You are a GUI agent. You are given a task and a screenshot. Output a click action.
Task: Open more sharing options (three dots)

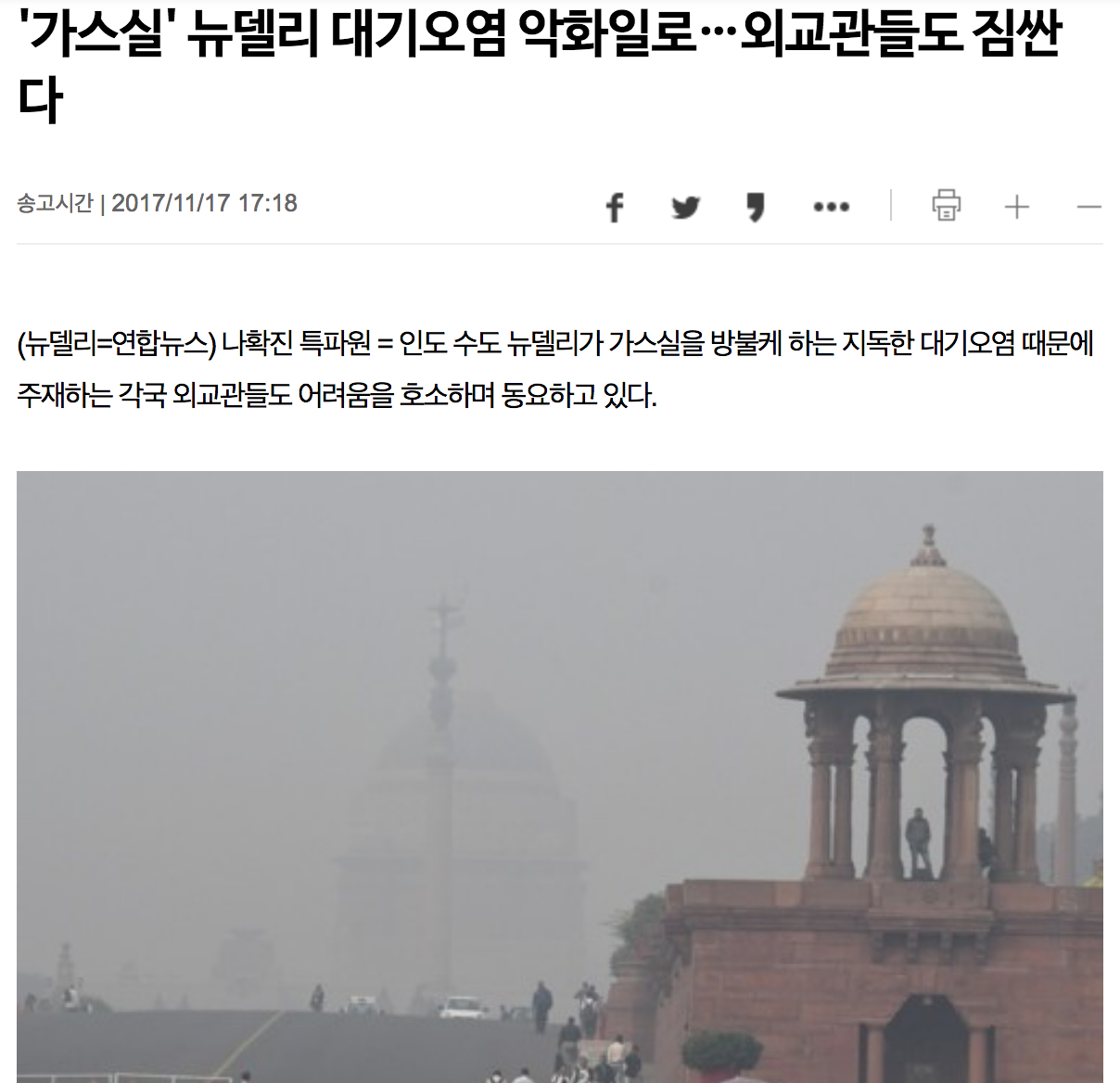(831, 206)
